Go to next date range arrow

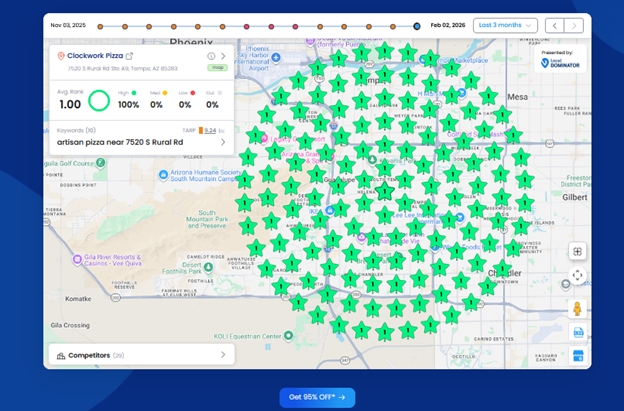pyautogui.click(x=574, y=25)
